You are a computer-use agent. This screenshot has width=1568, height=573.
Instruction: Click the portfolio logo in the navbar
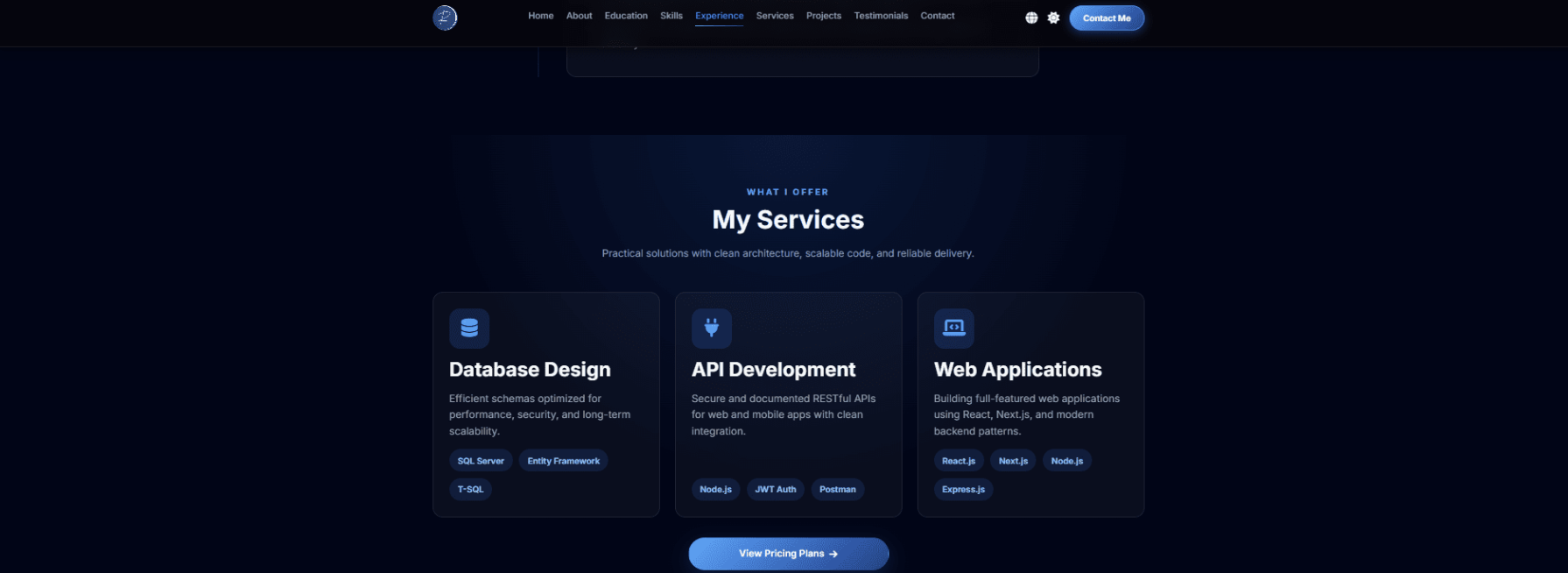click(x=445, y=18)
